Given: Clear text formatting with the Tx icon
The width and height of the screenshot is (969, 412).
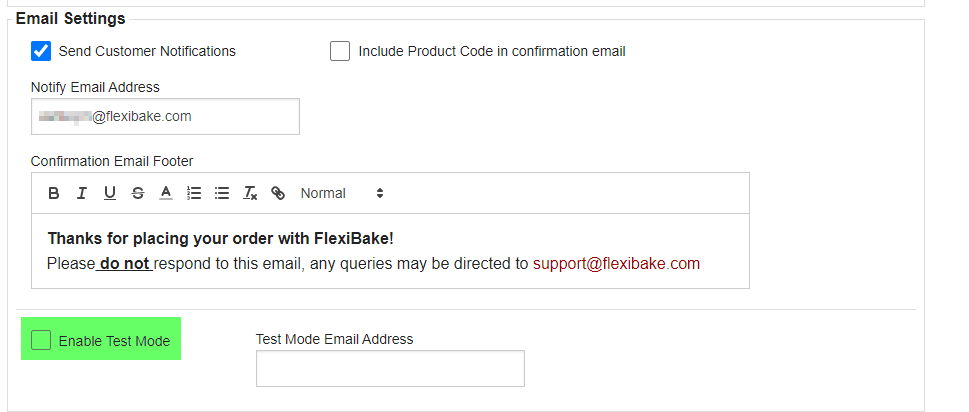Looking at the screenshot, I should [x=250, y=193].
